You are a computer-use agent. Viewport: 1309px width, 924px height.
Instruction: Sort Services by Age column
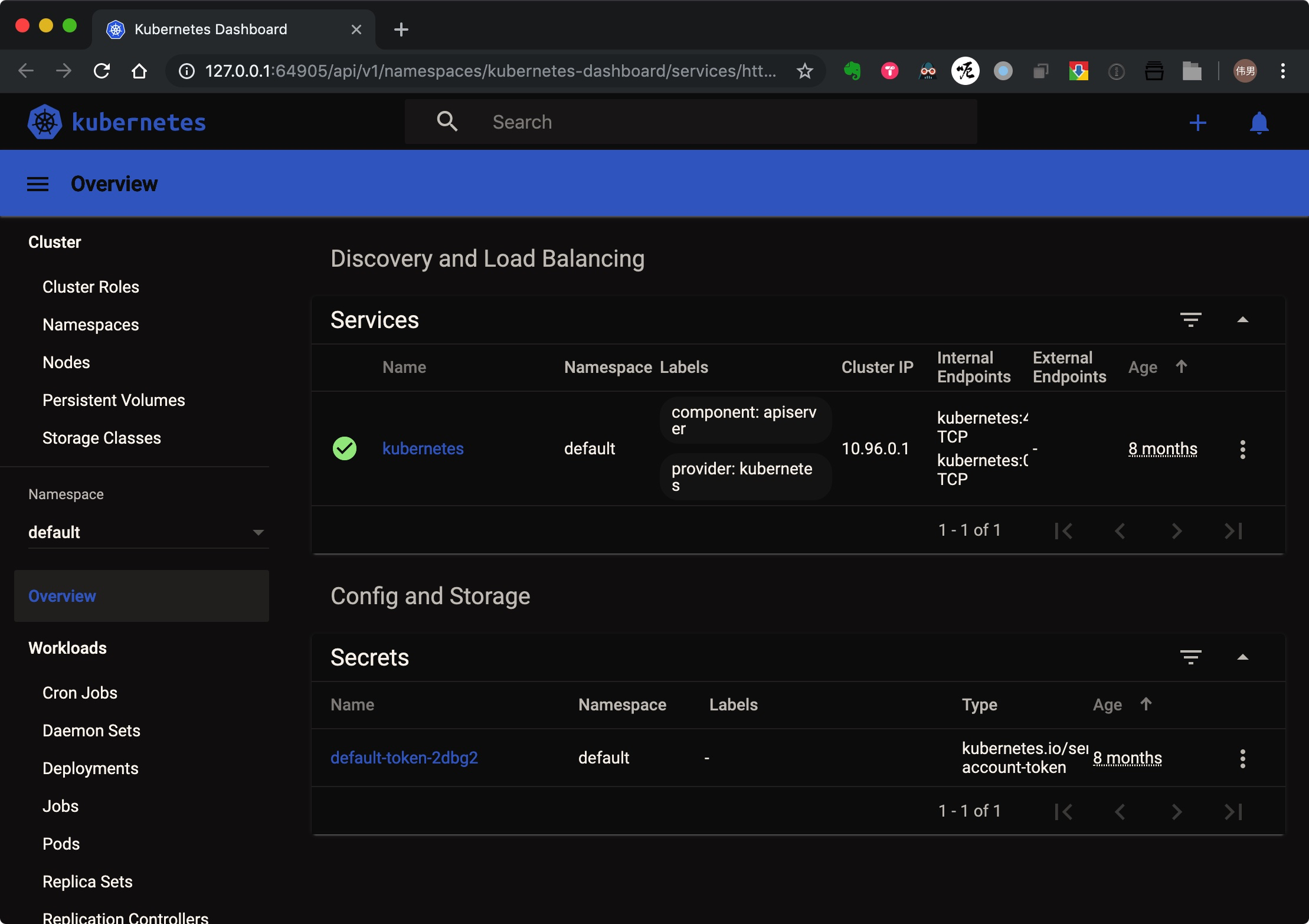coord(1144,367)
